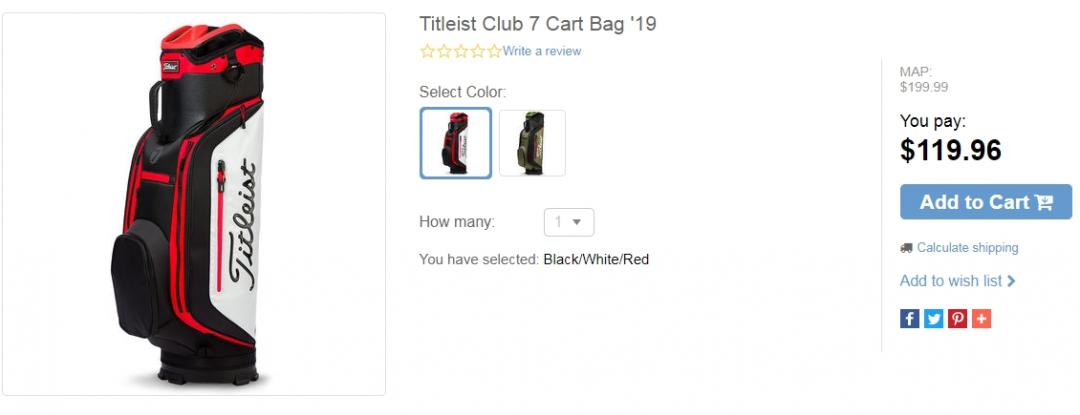Open the Write a review link
Viewport: 1080px width, 415px height.
[541, 51]
